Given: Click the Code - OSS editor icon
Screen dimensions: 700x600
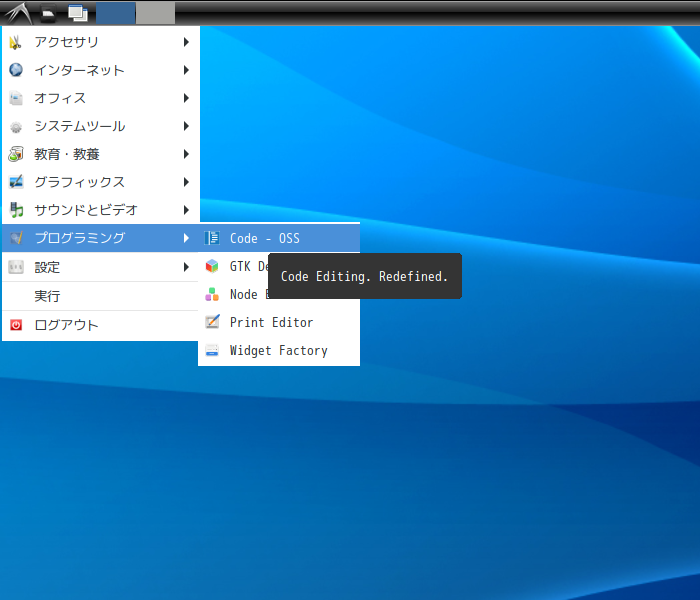Looking at the screenshot, I should point(212,238).
